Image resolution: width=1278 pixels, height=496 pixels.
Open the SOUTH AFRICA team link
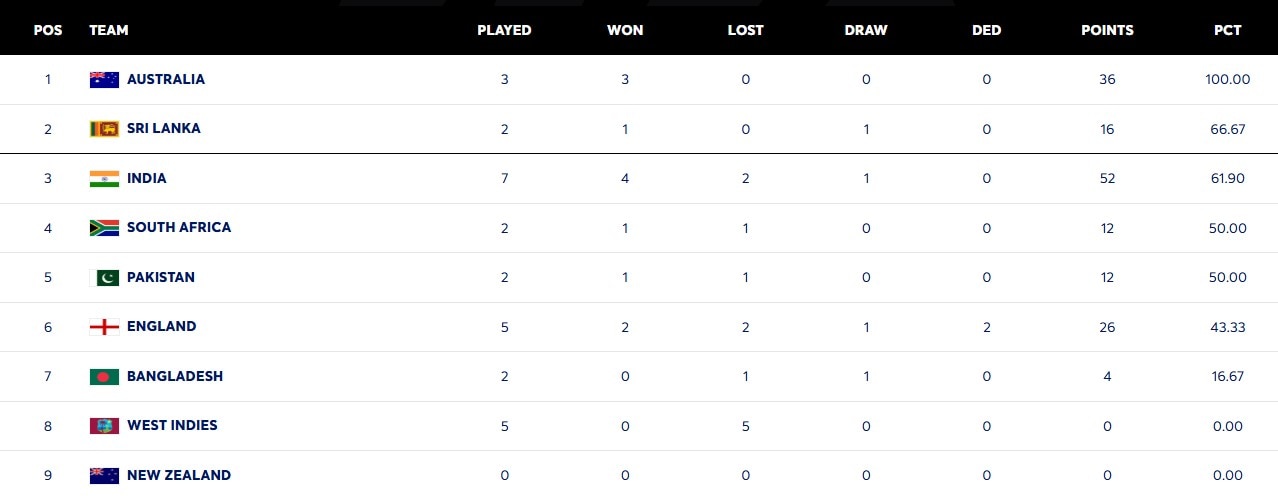179,228
